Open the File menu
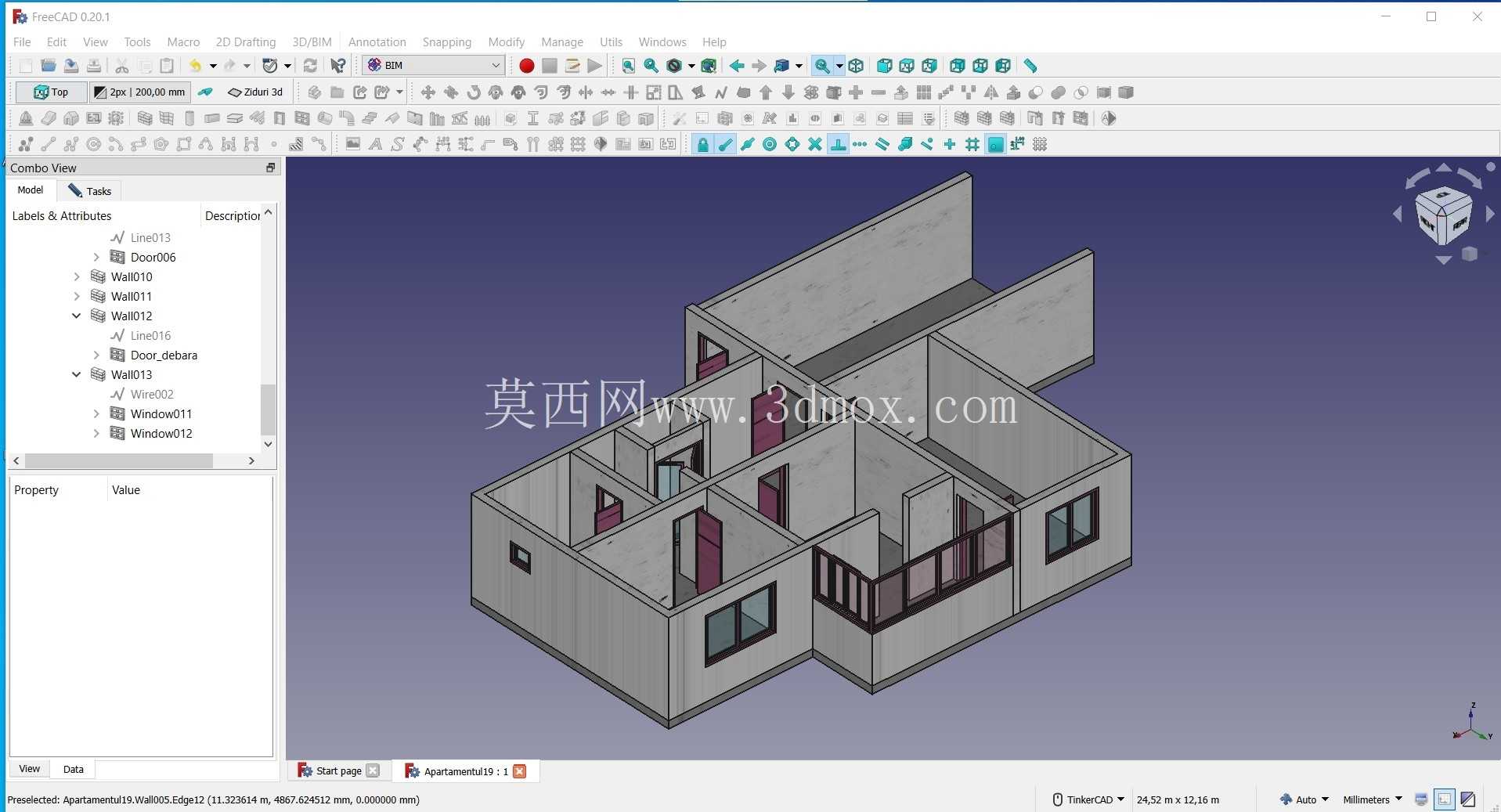Viewport: 1501px width, 812px height. [x=22, y=42]
